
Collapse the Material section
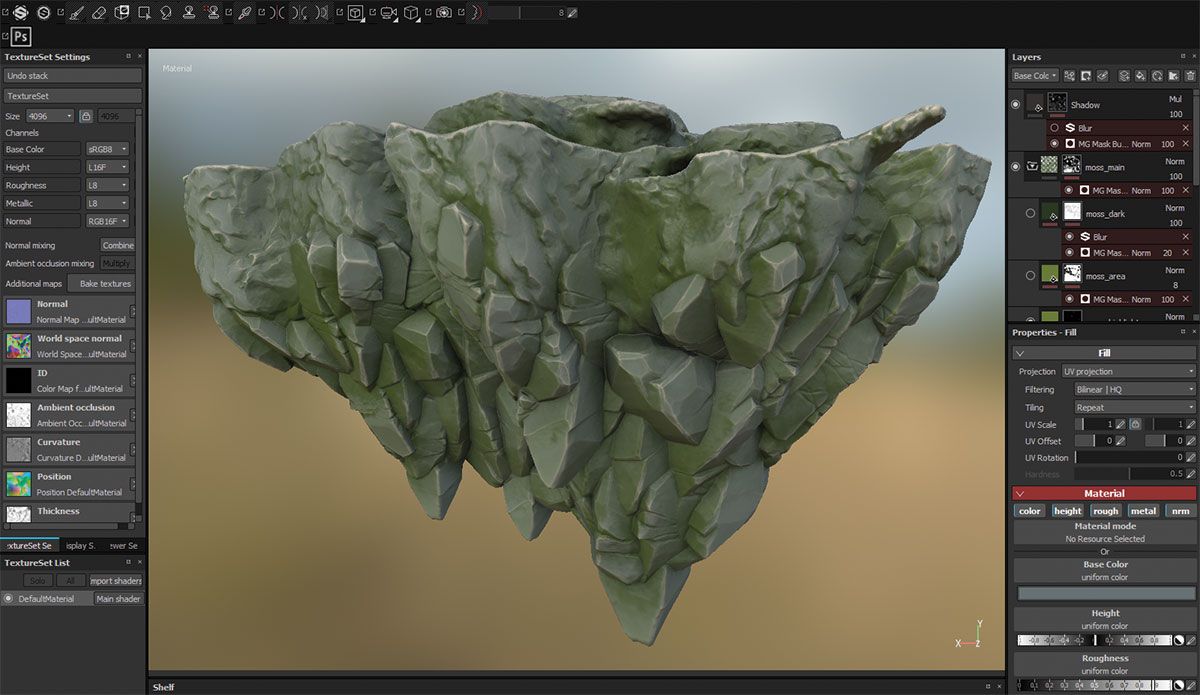[1019, 493]
